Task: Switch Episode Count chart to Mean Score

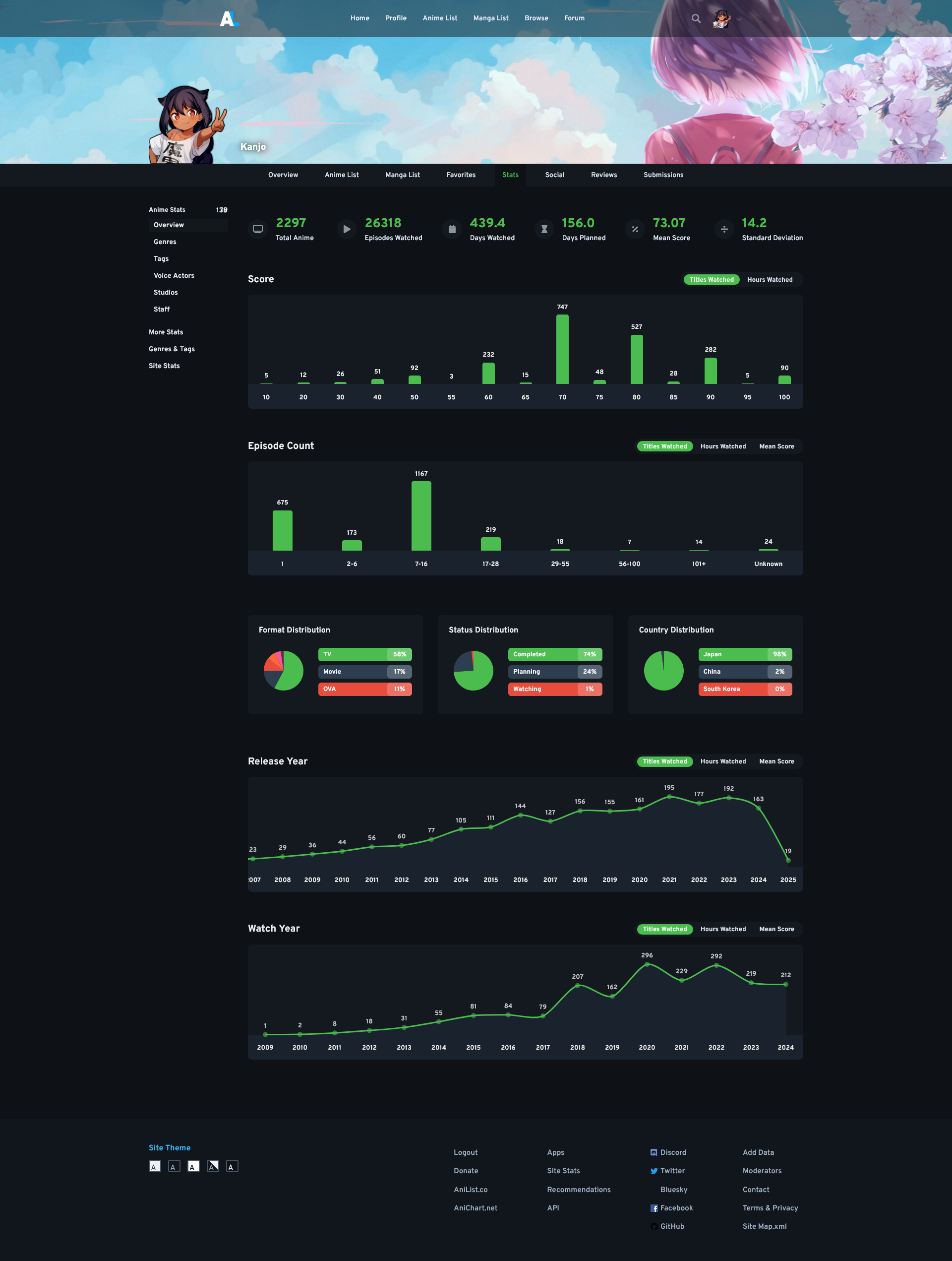Action: pyautogui.click(x=776, y=446)
